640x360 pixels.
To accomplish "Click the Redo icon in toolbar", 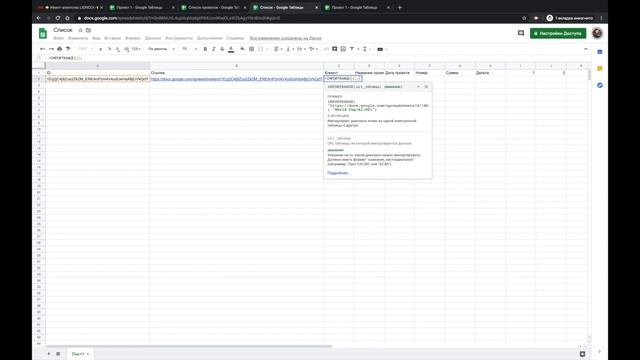I will pyautogui.click(x=51, y=49).
